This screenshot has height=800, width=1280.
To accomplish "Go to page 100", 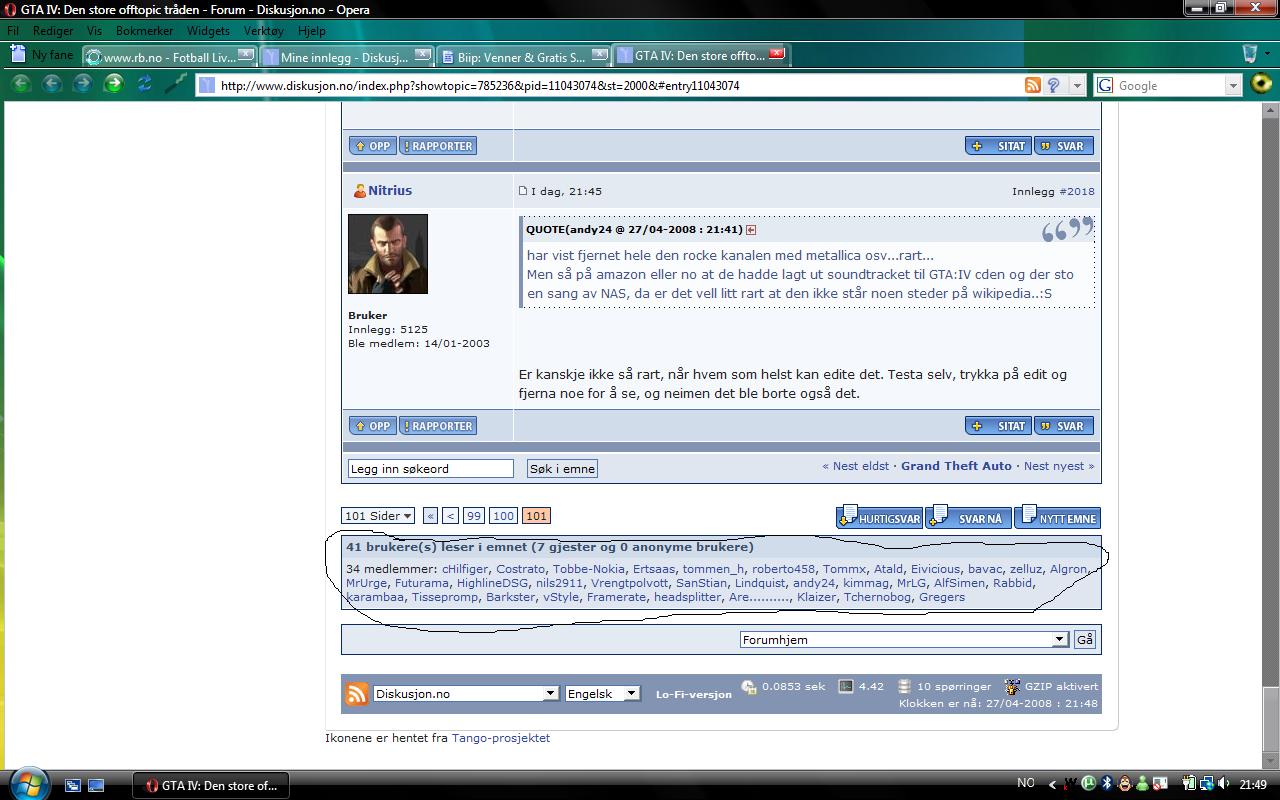I will (503, 516).
